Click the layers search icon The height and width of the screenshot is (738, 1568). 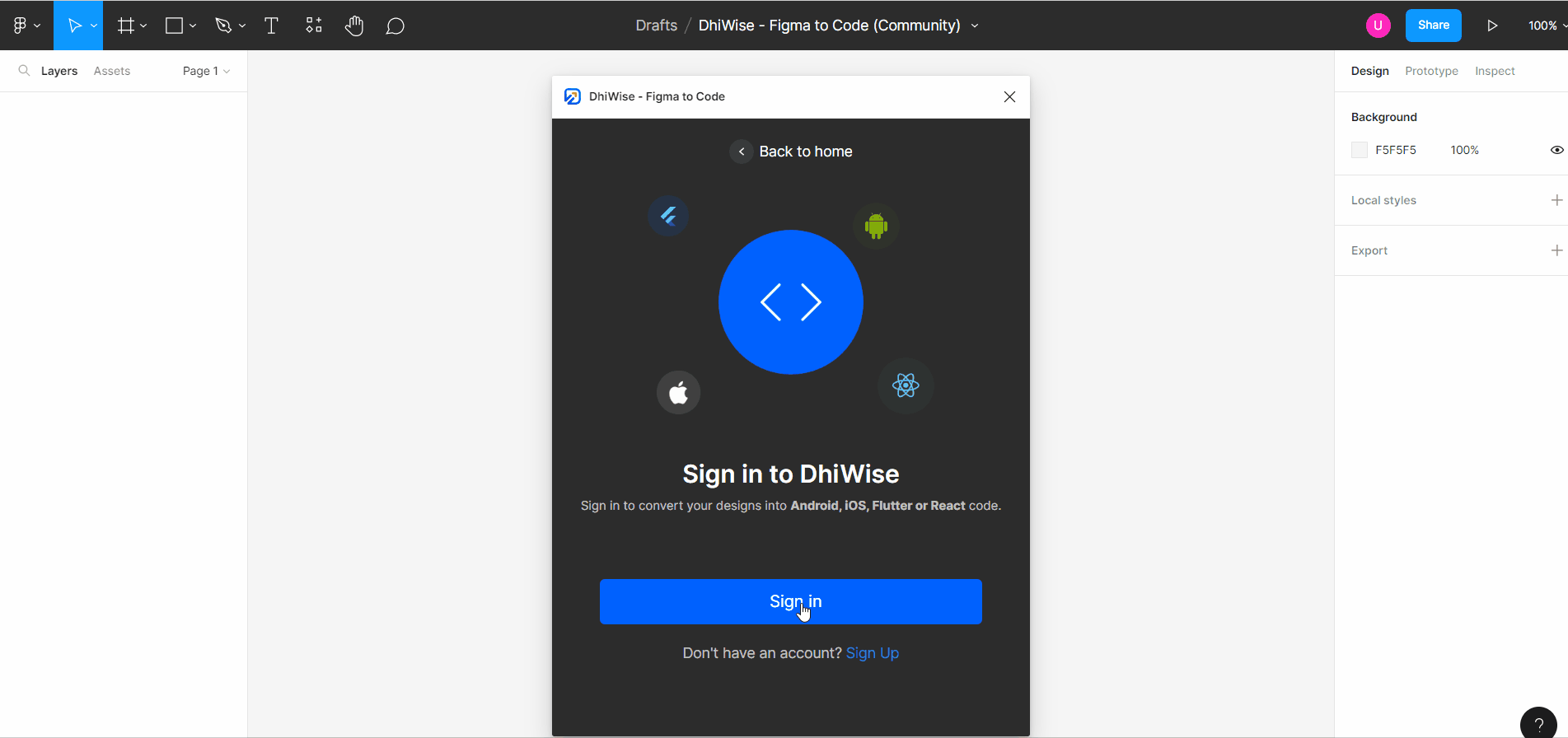tap(24, 71)
